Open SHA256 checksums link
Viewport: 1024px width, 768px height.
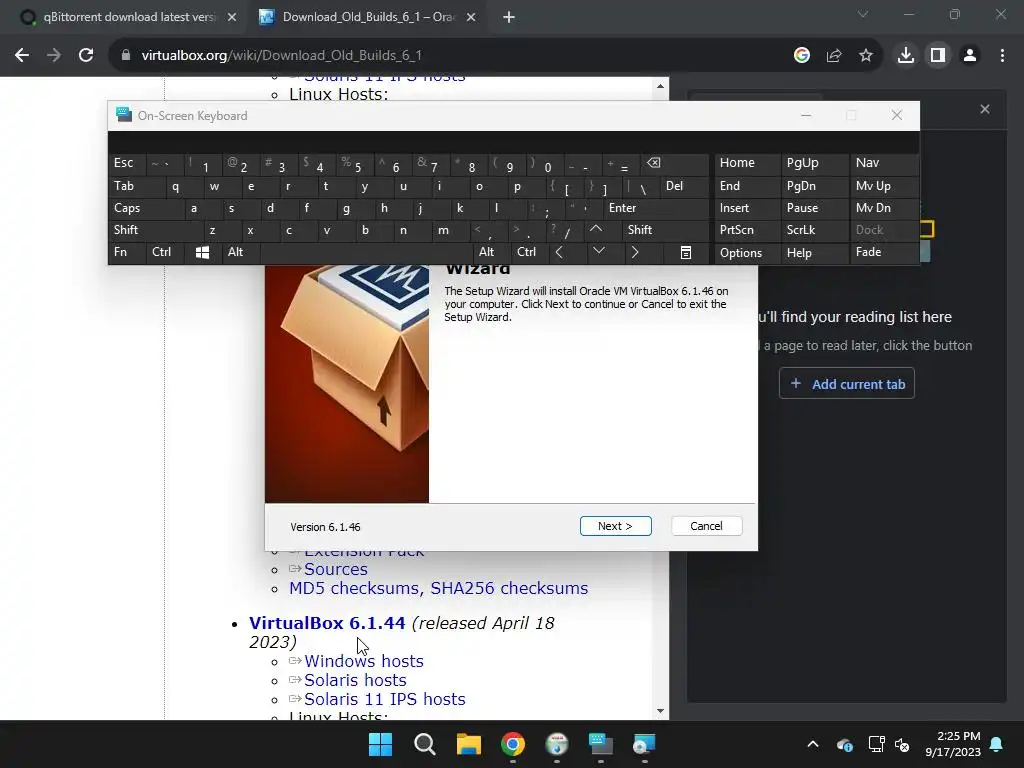coord(509,588)
